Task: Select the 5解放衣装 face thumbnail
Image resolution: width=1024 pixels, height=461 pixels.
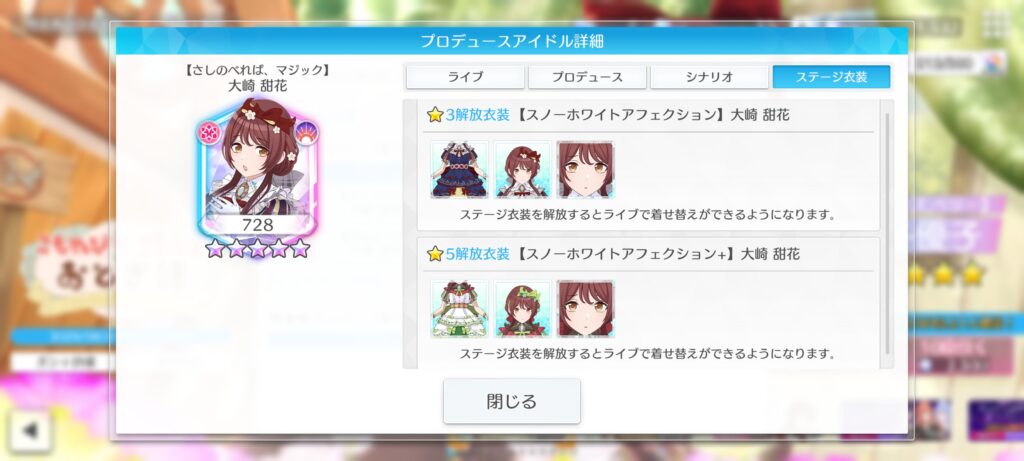Action: click(586, 309)
